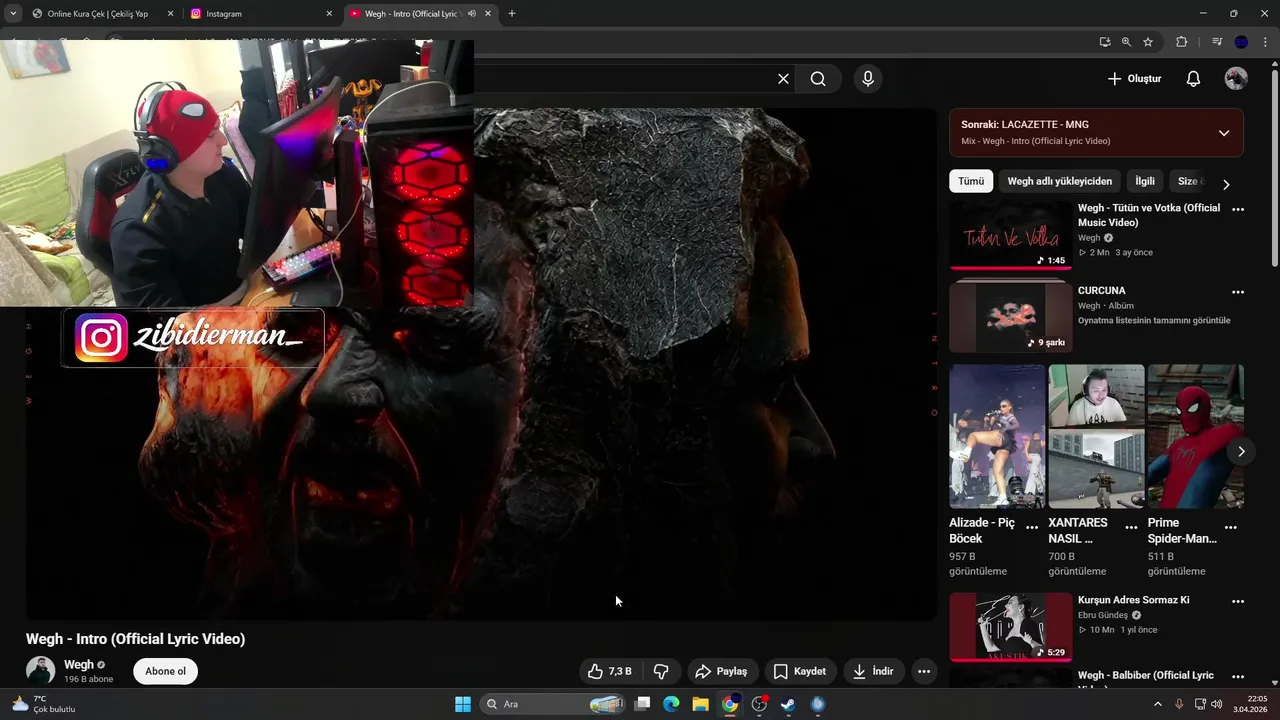Image resolution: width=1280 pixels, height=720 pixels.
Task: Open the Windows Start menu
Action: [x=463, y=704]
